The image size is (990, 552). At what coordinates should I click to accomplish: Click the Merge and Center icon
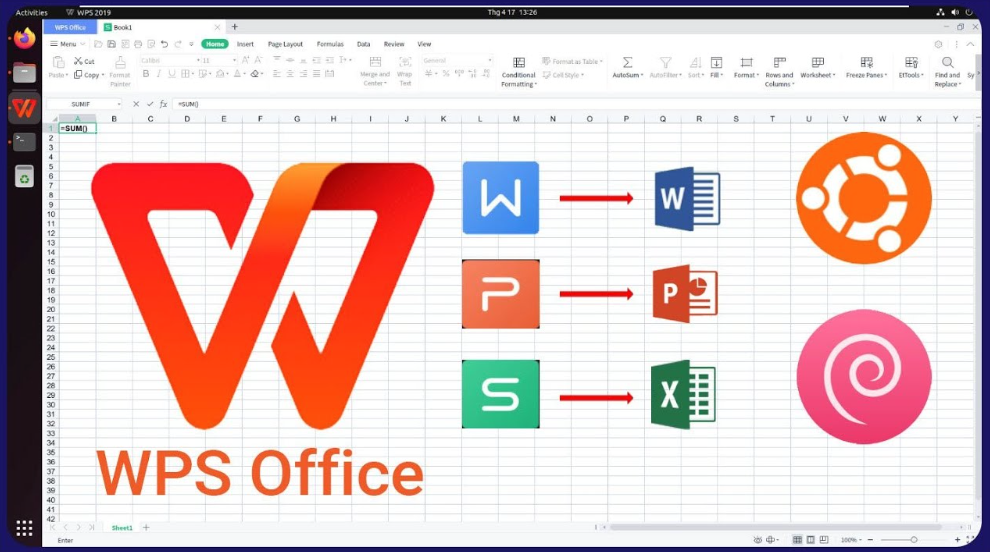click(375, 62)
